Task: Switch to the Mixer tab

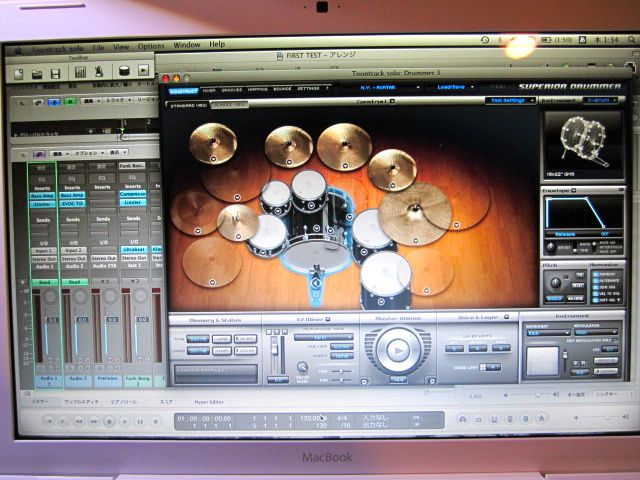Action: point(209,90)
